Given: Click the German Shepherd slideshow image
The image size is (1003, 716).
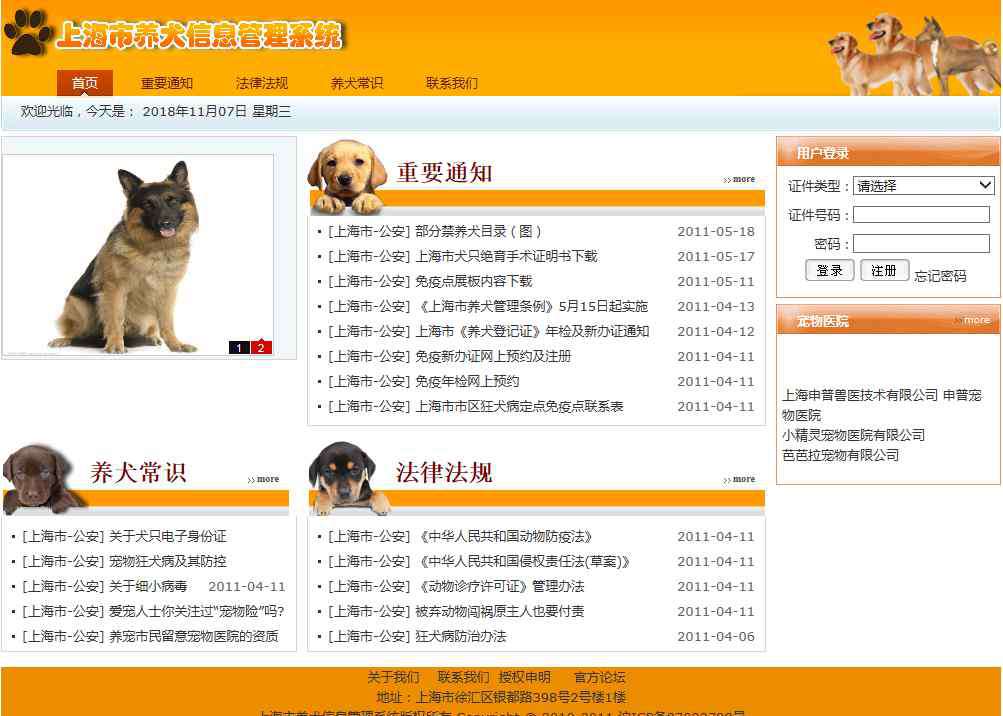Looking at the screenshot, I should pos(138,255).
